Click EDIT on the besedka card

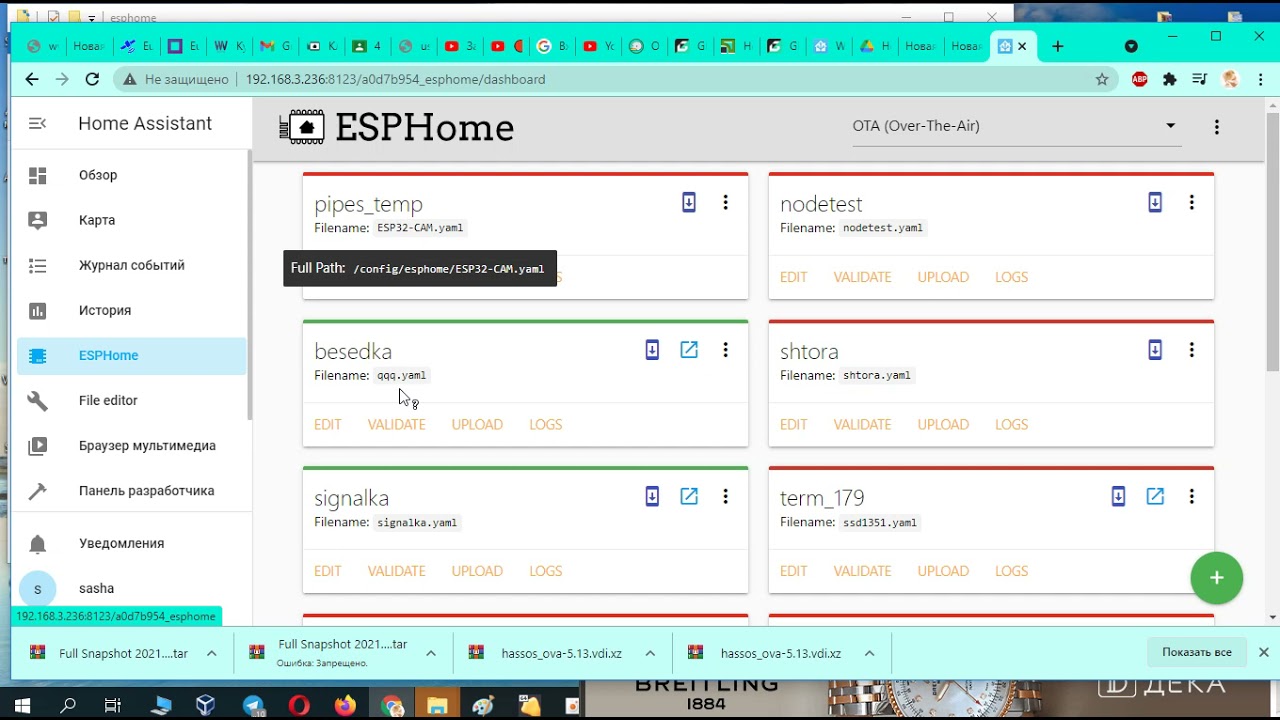[328, 424]
